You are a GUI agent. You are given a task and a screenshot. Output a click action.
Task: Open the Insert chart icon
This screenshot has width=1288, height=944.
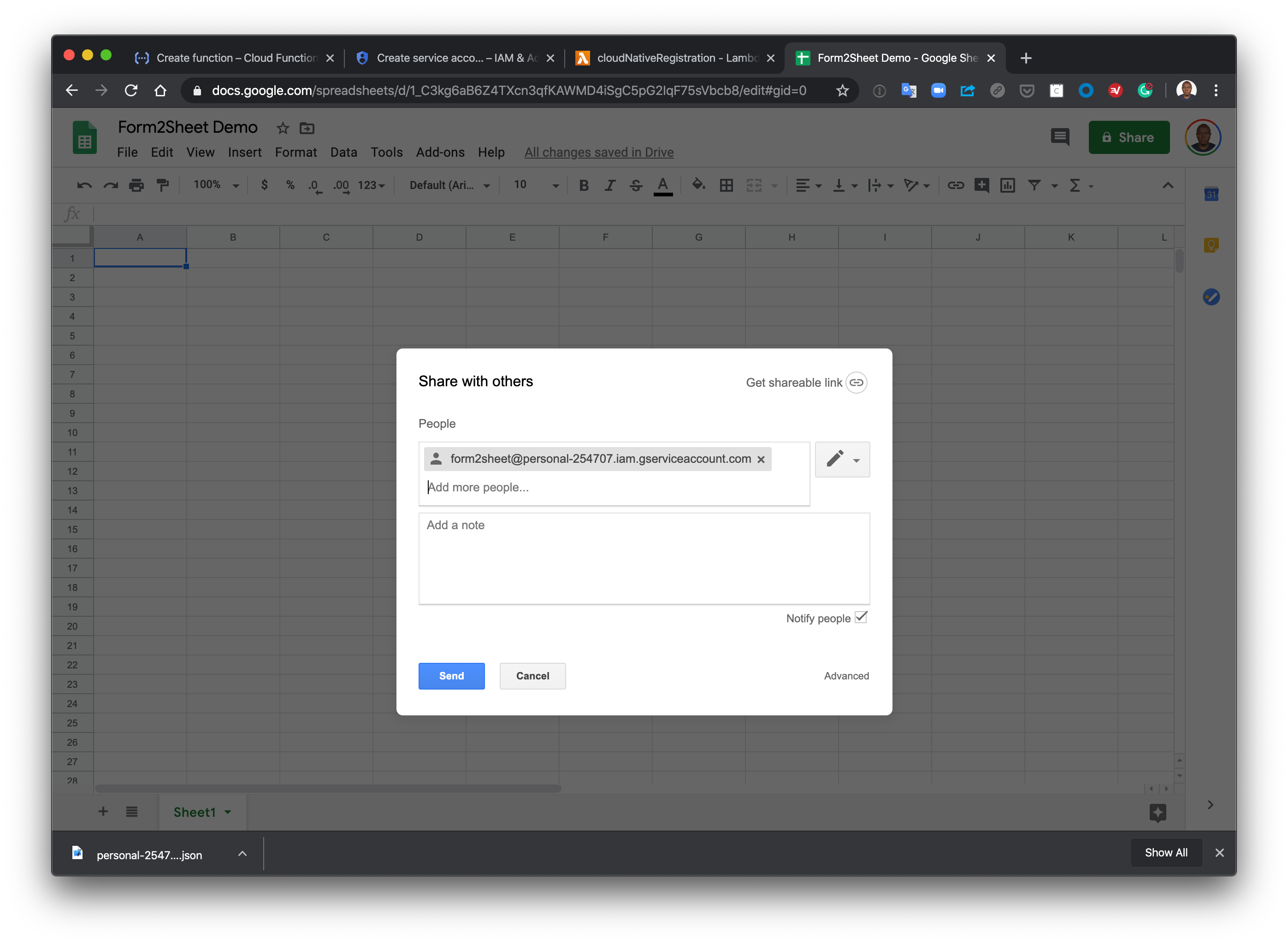coord(1007,185)
